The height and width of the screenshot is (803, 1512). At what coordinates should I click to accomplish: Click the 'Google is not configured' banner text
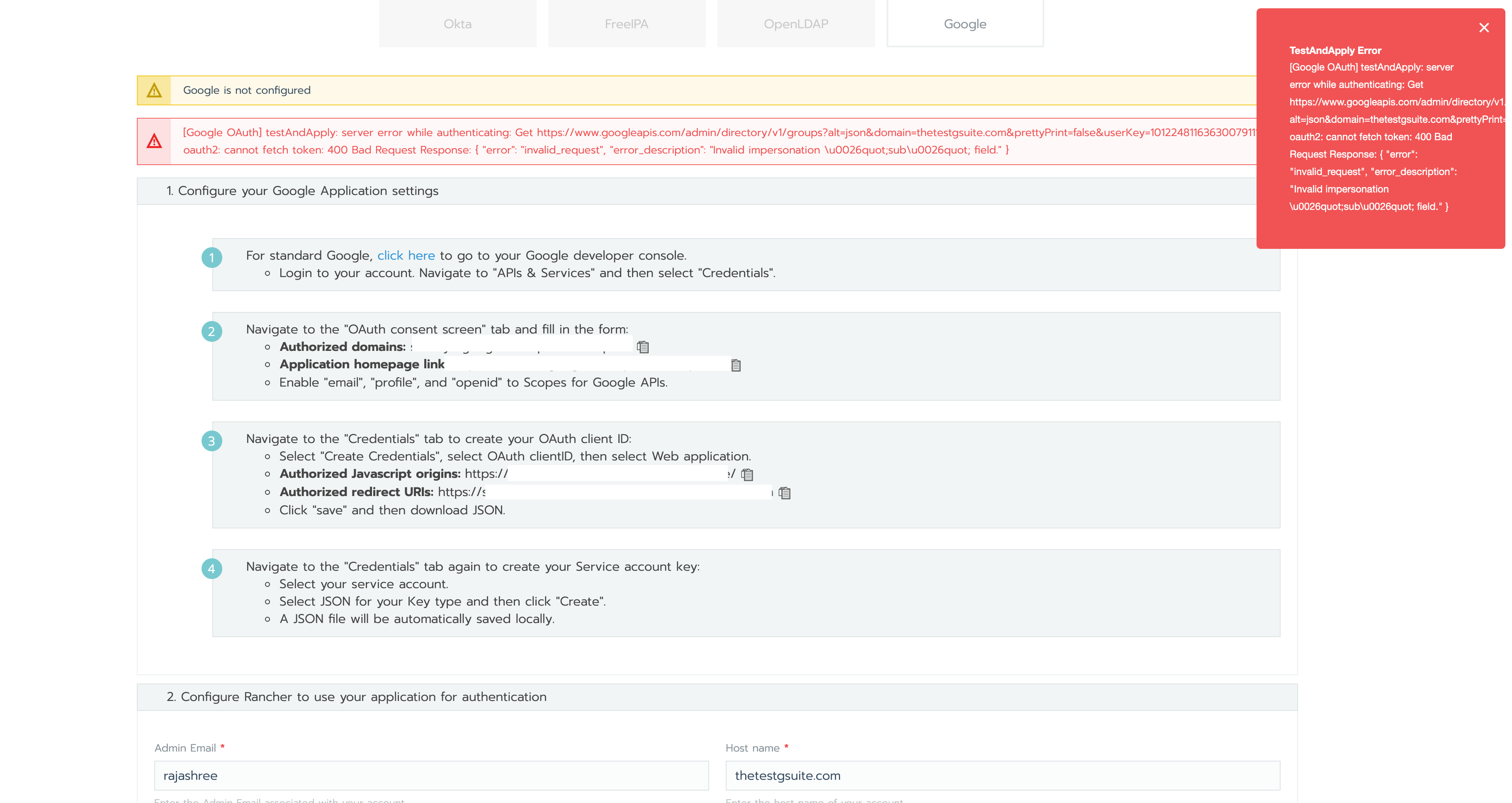[x=247, y=90]
